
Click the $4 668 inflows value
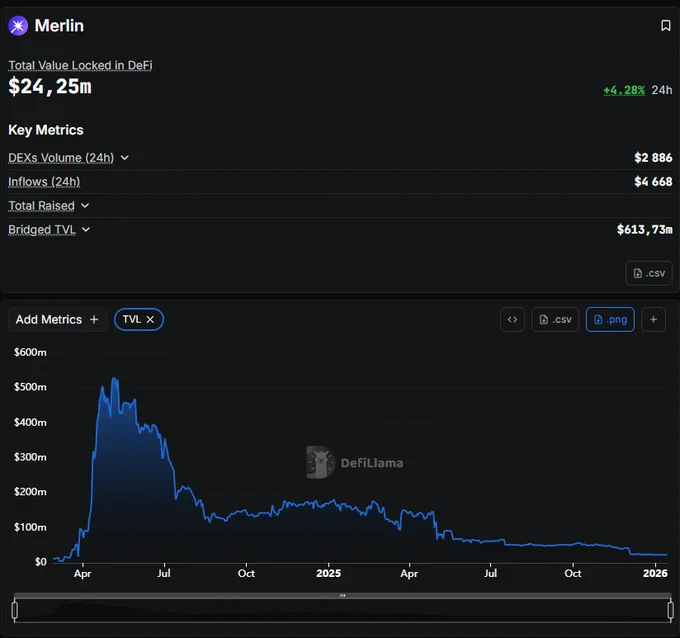tap(653, 182)
